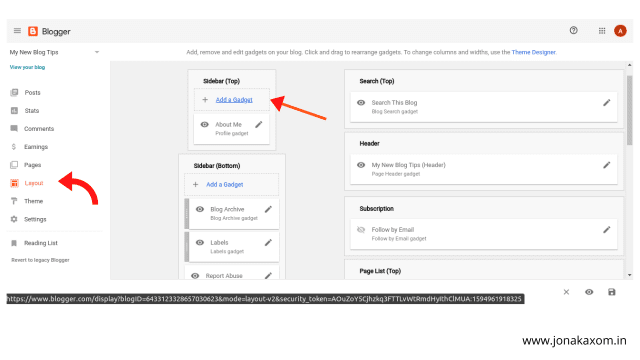Show the hidden Follow by Email gadget
Viewport: 640px width, 360px height.
(x=361, y=230)
